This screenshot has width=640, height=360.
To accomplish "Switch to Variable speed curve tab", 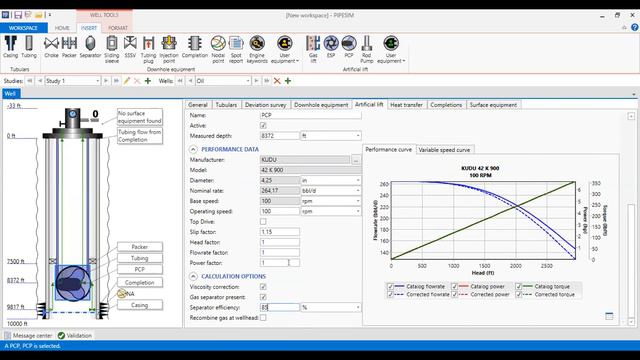I will coord(444,150).
